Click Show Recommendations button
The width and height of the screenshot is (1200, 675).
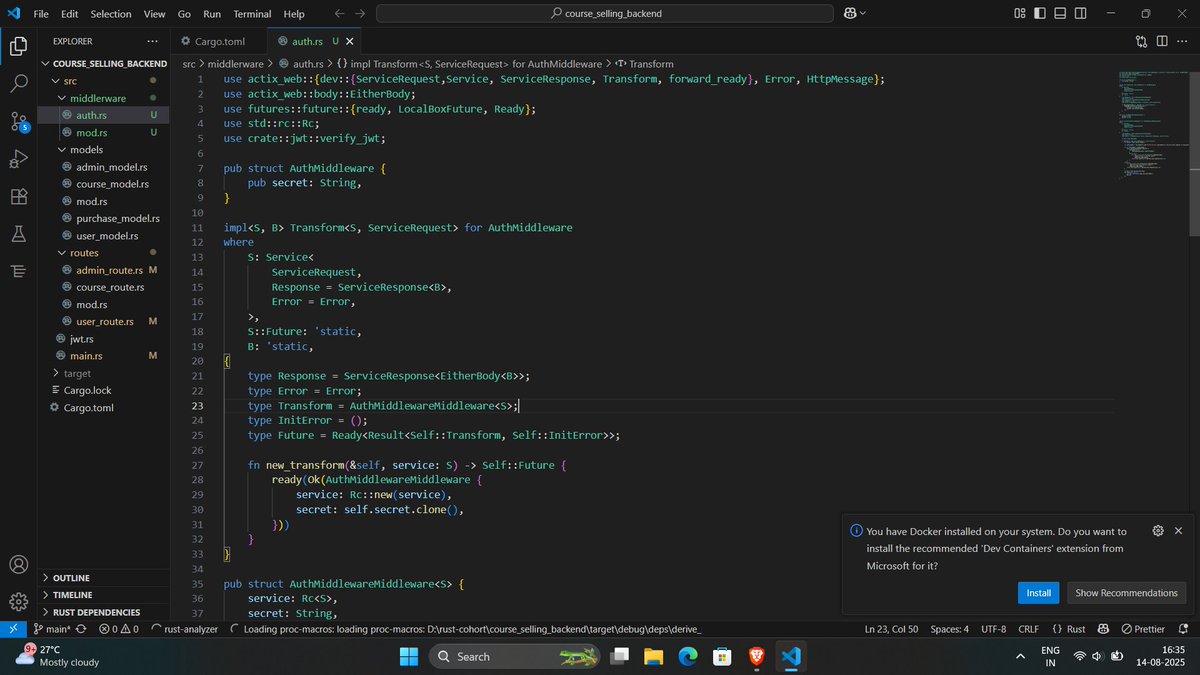pyautogui.click(x=1126, y=593)
